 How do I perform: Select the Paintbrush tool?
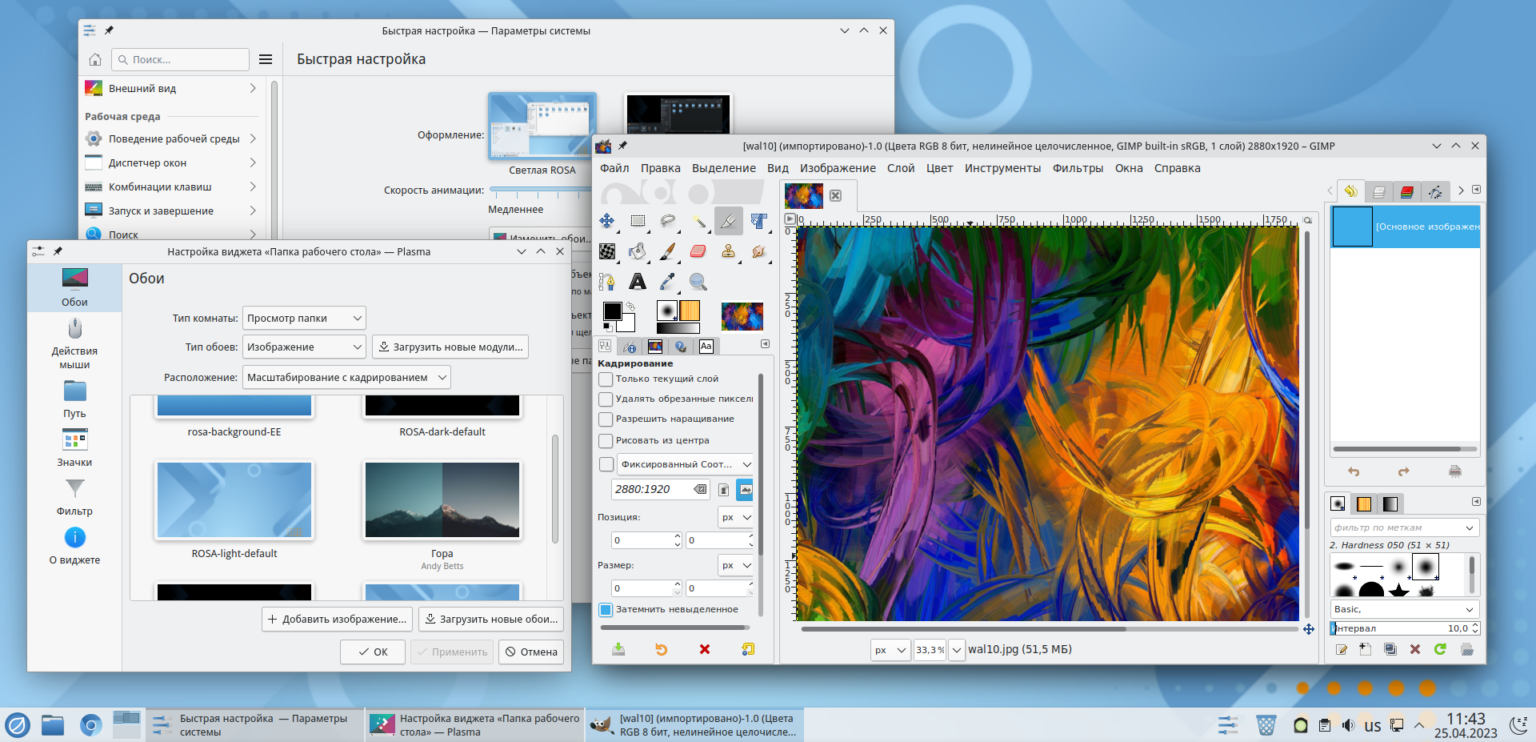point(668,251)
